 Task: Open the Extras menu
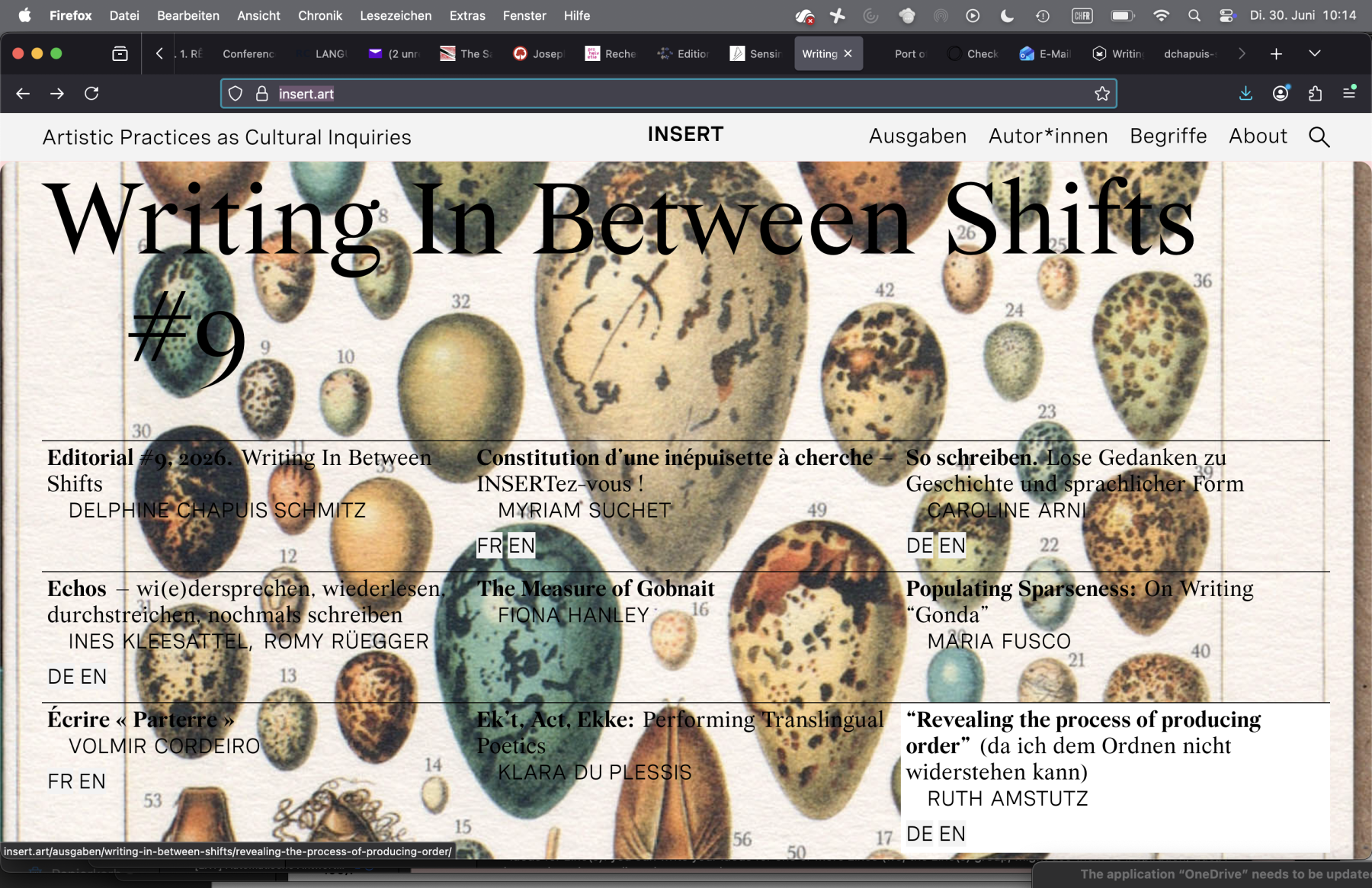click(x=467, y=15)
